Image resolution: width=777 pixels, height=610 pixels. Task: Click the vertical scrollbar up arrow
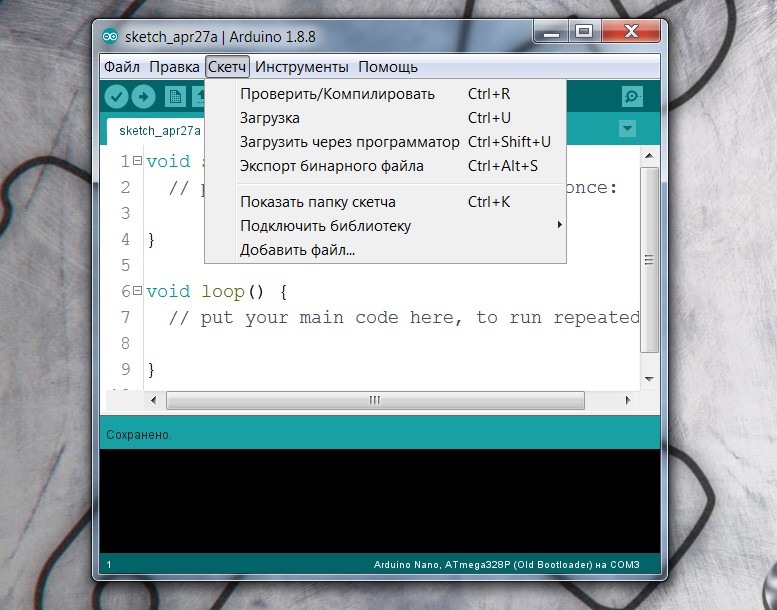[649, 156]
